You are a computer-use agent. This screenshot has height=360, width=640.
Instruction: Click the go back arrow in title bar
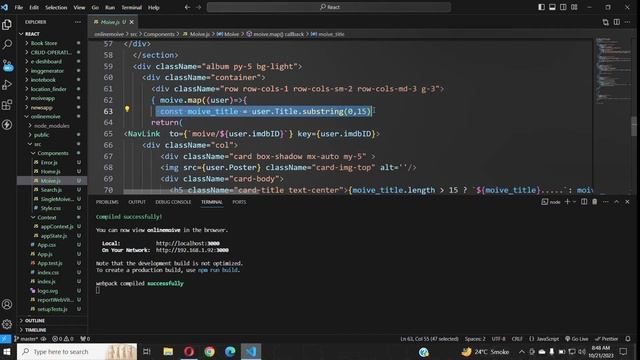187,7
